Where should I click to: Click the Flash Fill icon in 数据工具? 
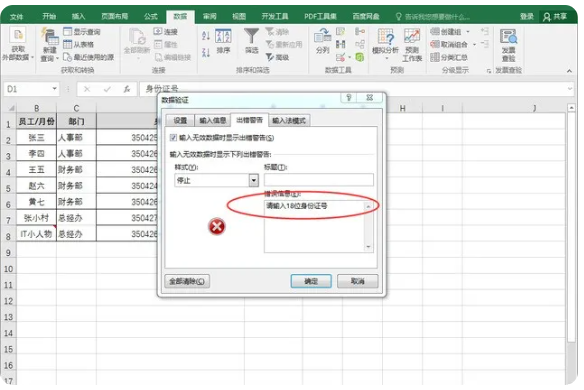point(340,32)
